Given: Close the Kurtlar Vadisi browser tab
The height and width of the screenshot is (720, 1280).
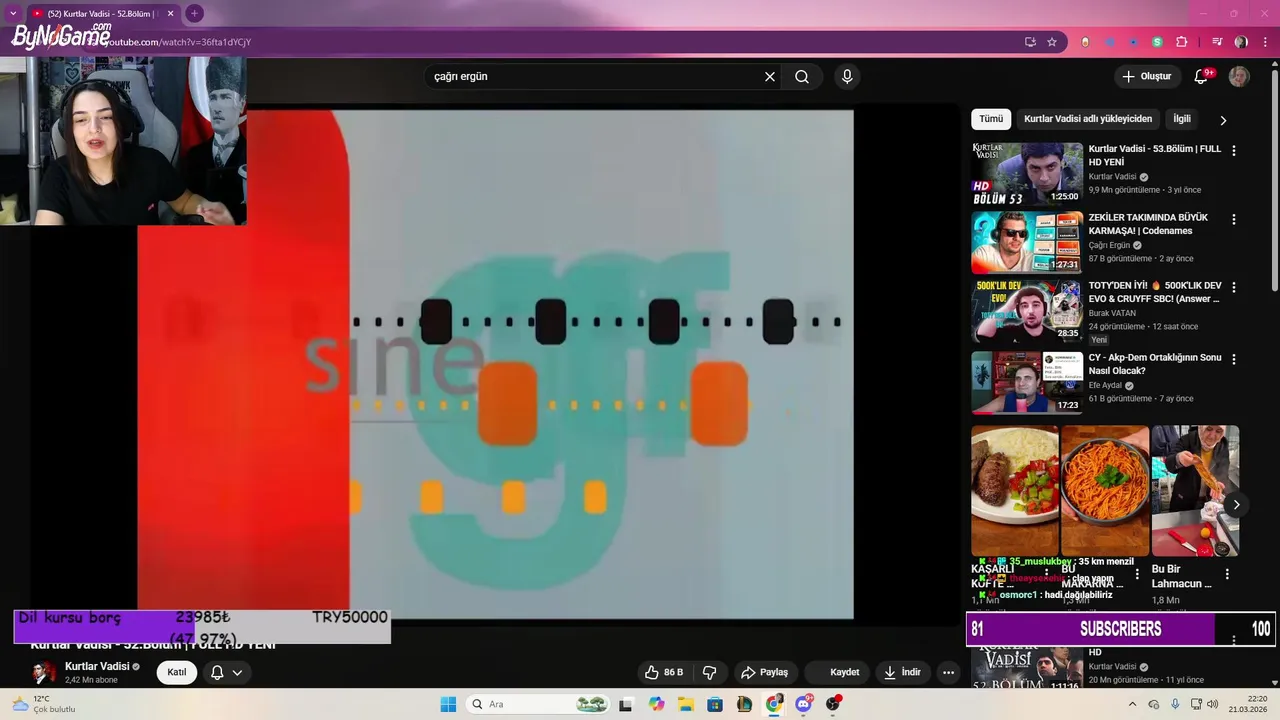Looking at the screenshot, I should point(170,13).
